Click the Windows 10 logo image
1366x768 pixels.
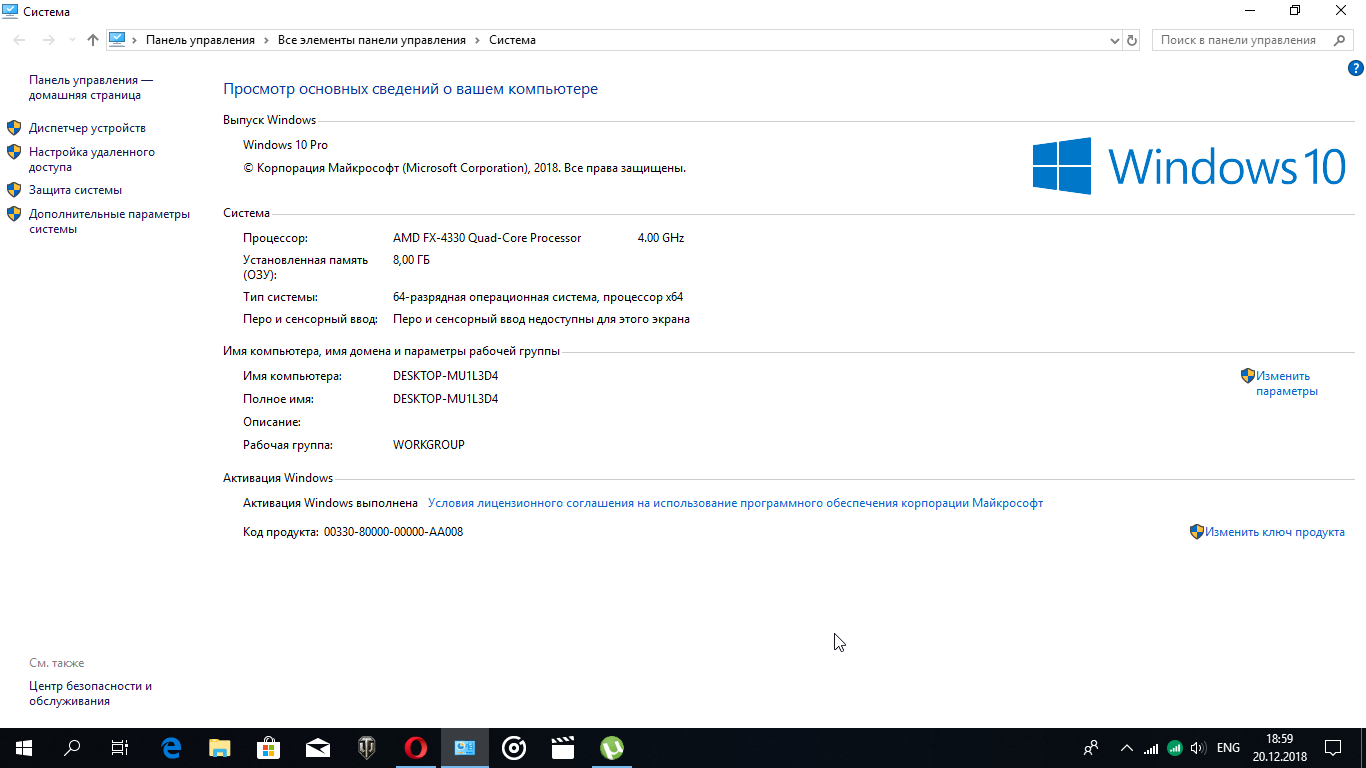coord(1189,166)
